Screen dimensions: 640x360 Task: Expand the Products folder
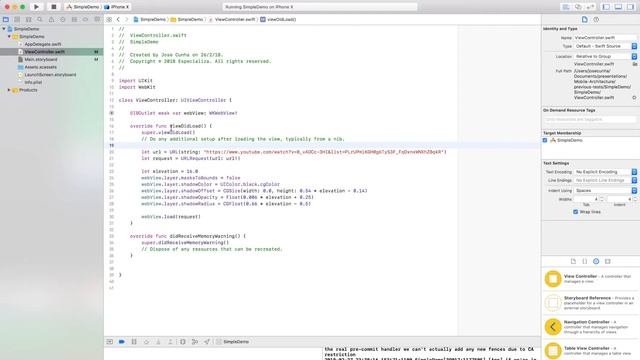click(x=9, y=90)
